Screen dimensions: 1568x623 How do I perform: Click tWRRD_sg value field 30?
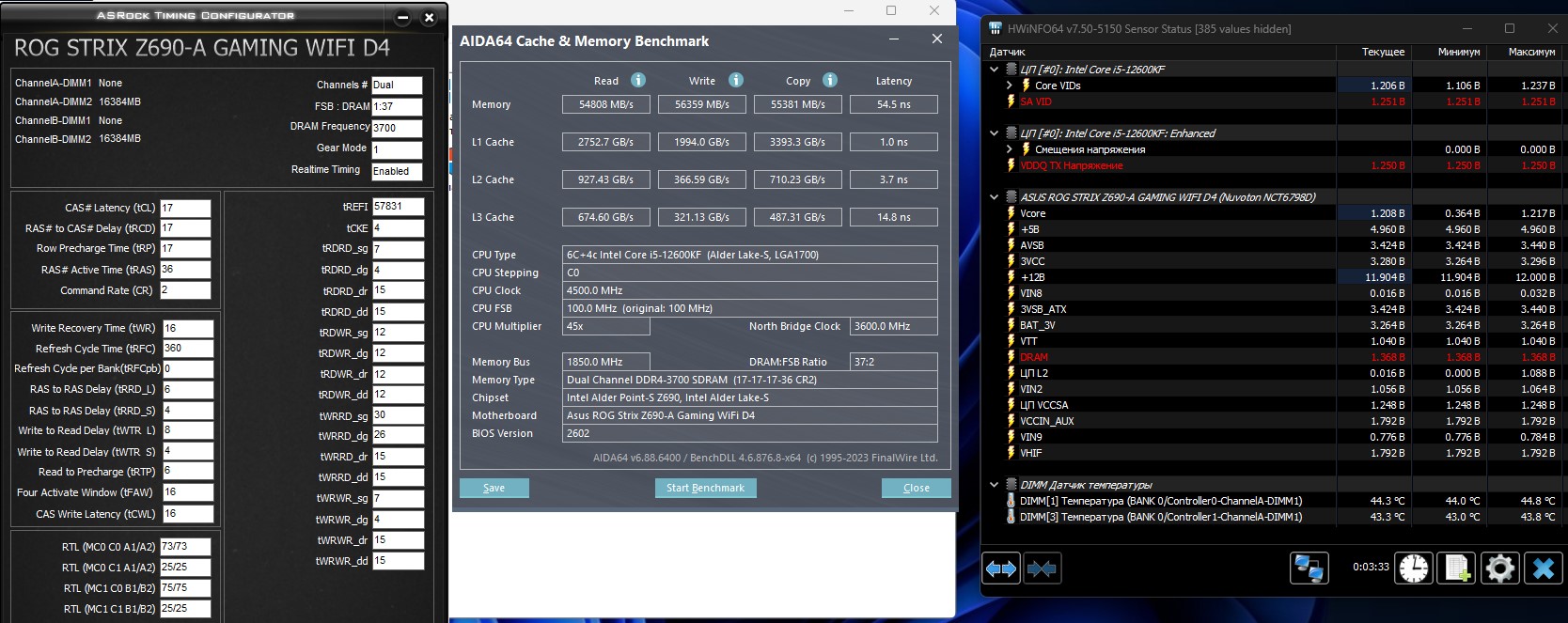[399, 415]
